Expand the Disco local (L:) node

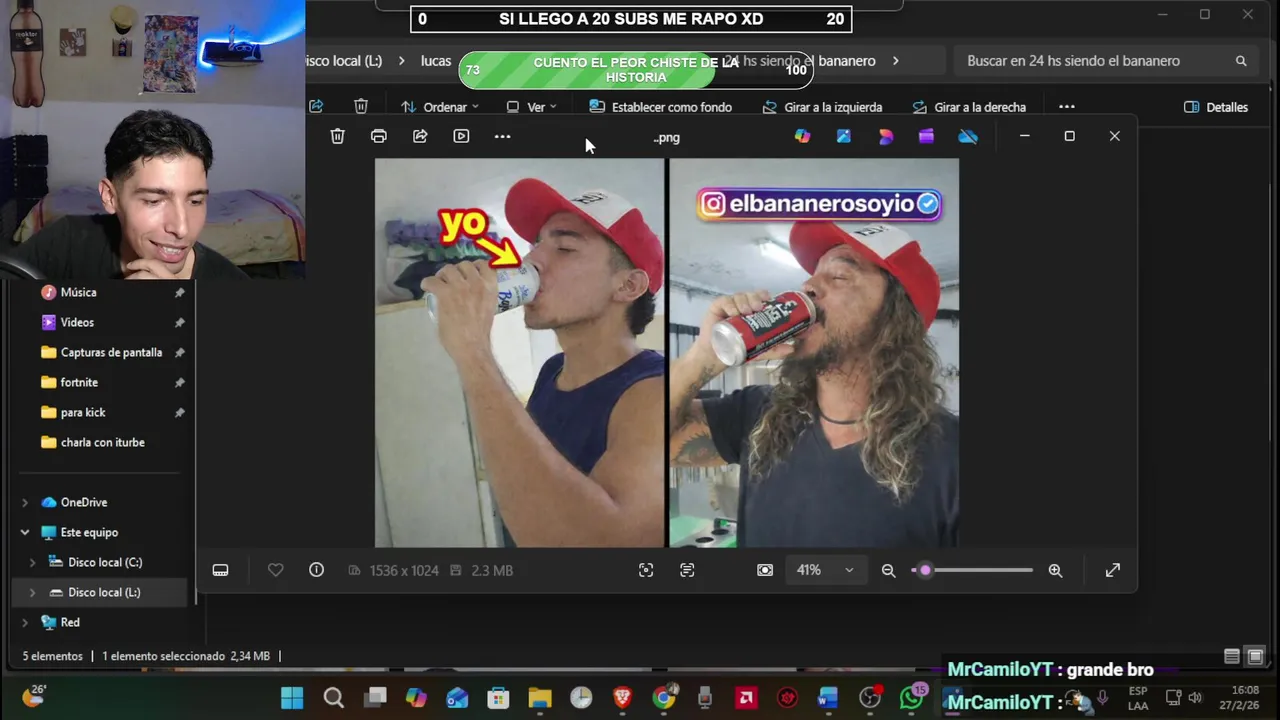(32, 592)
